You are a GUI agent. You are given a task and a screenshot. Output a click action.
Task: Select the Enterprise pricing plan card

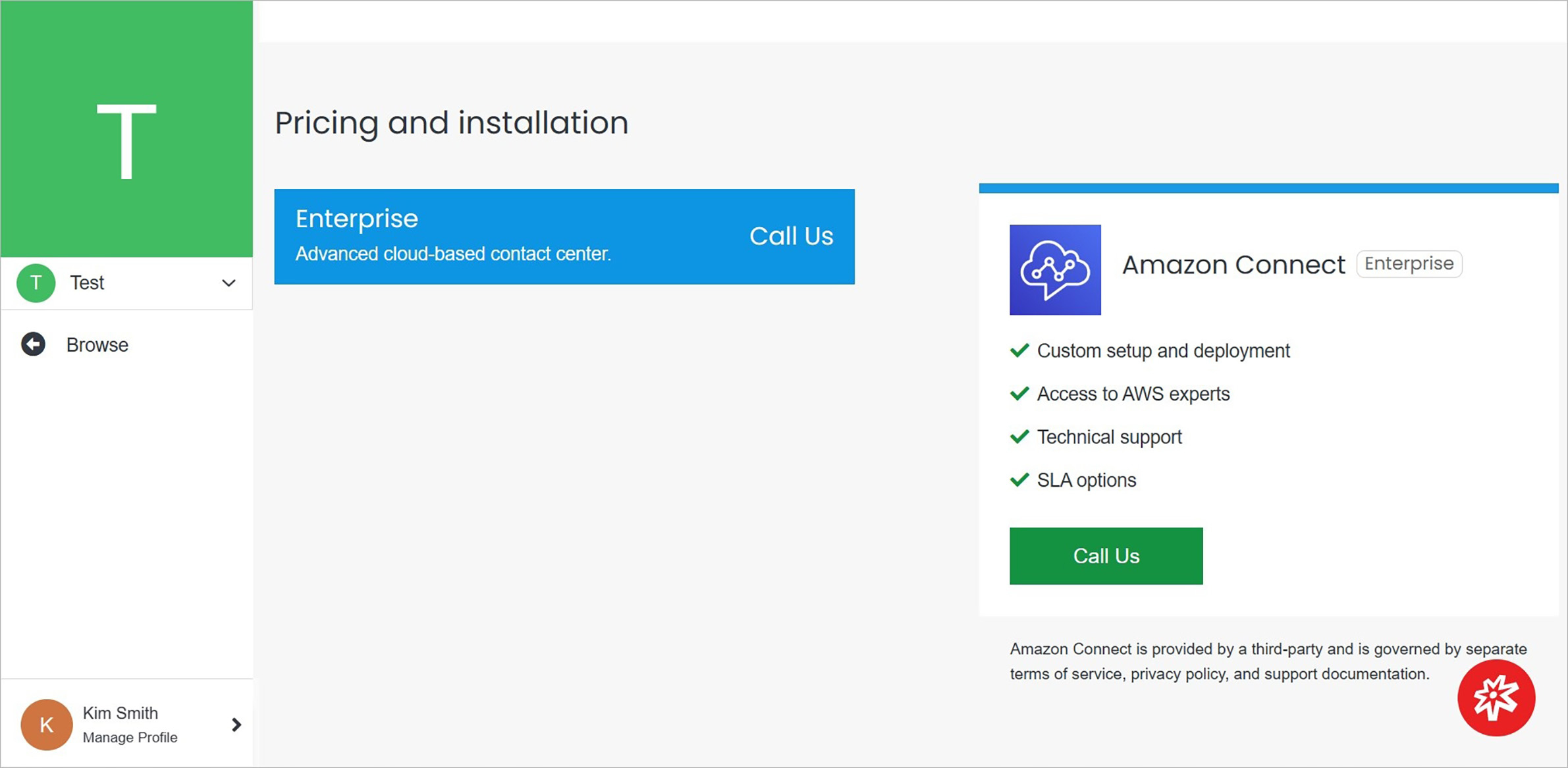coord(564,236)
